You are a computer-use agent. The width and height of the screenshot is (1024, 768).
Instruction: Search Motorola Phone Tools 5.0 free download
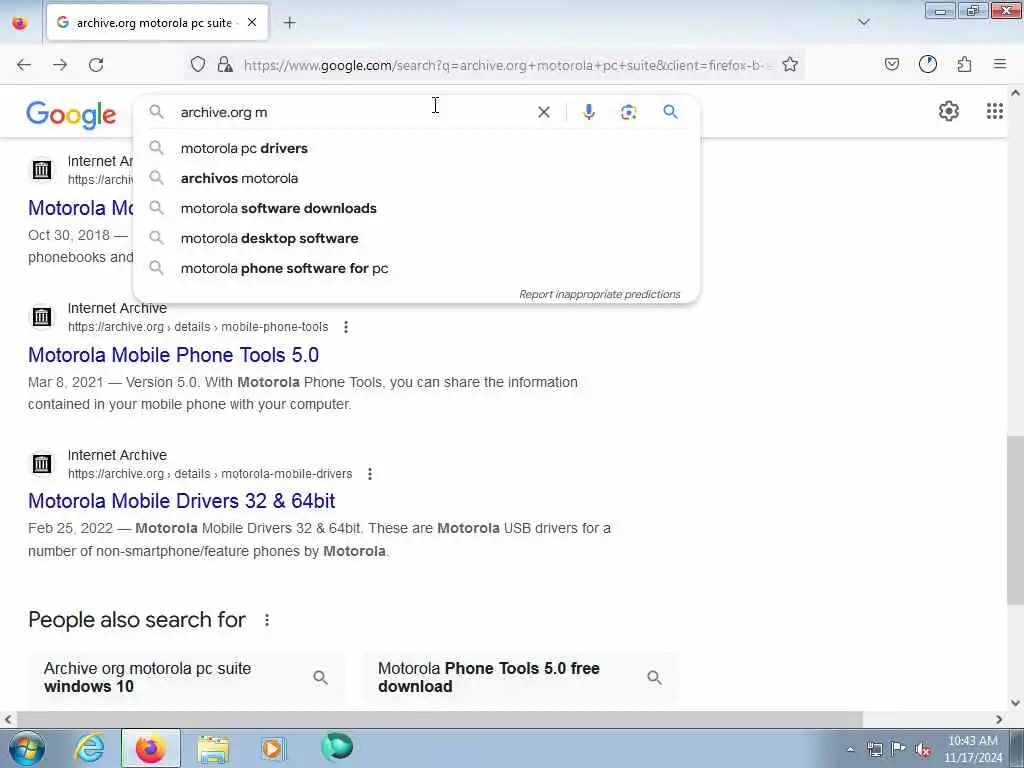[520, 677]
